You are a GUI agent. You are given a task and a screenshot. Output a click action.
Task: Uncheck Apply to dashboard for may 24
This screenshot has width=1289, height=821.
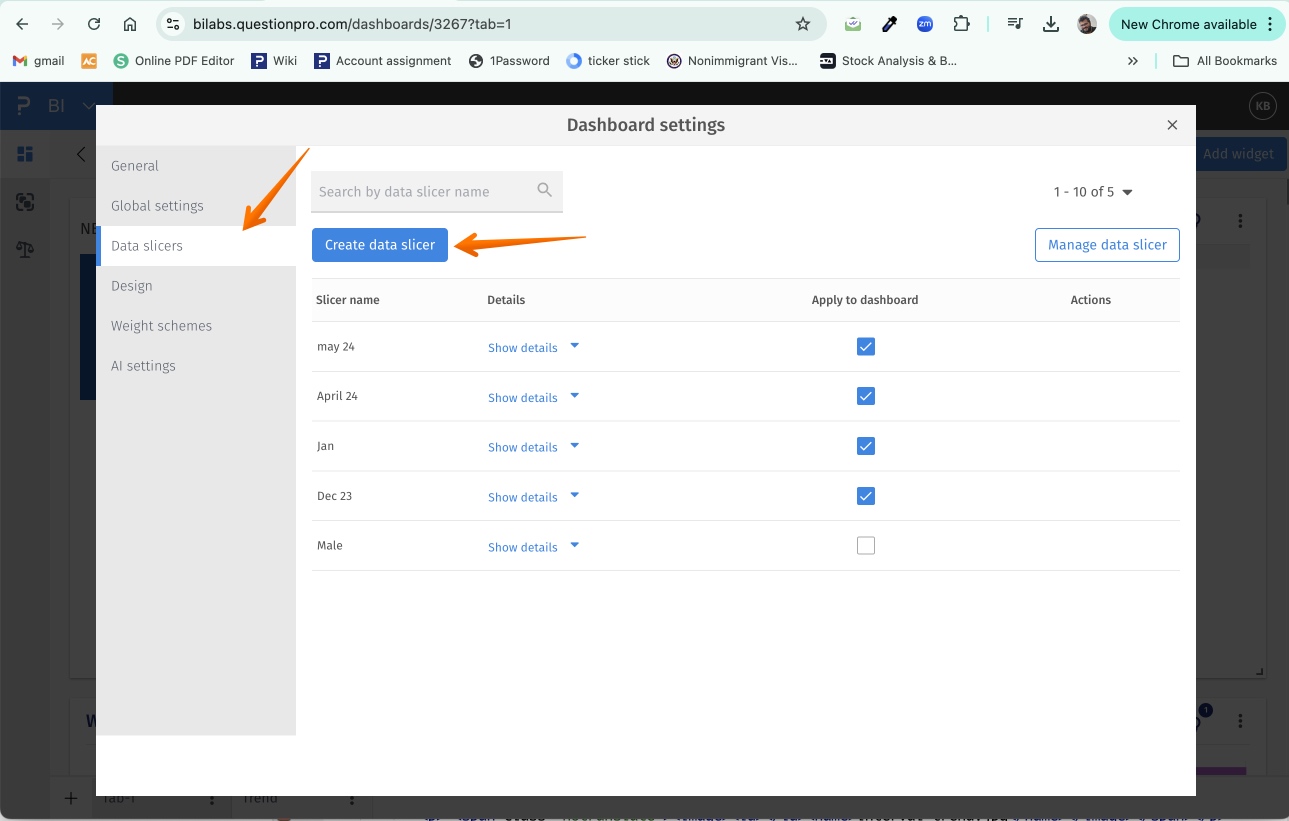866,347
